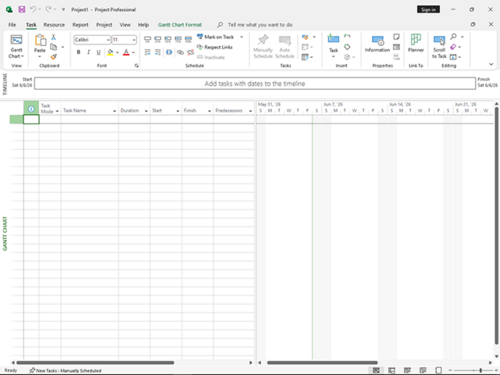Switch to the View tab
The width and height of the screenshot is (500, 375).
tap(125, 25)
